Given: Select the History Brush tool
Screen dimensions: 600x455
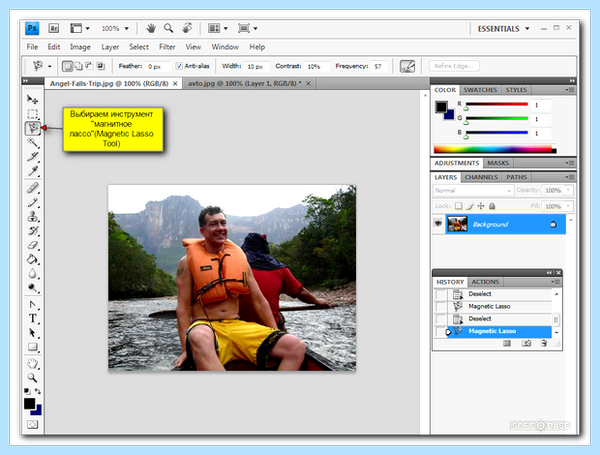Looking at the screenshot, I should tap(33, 231).
